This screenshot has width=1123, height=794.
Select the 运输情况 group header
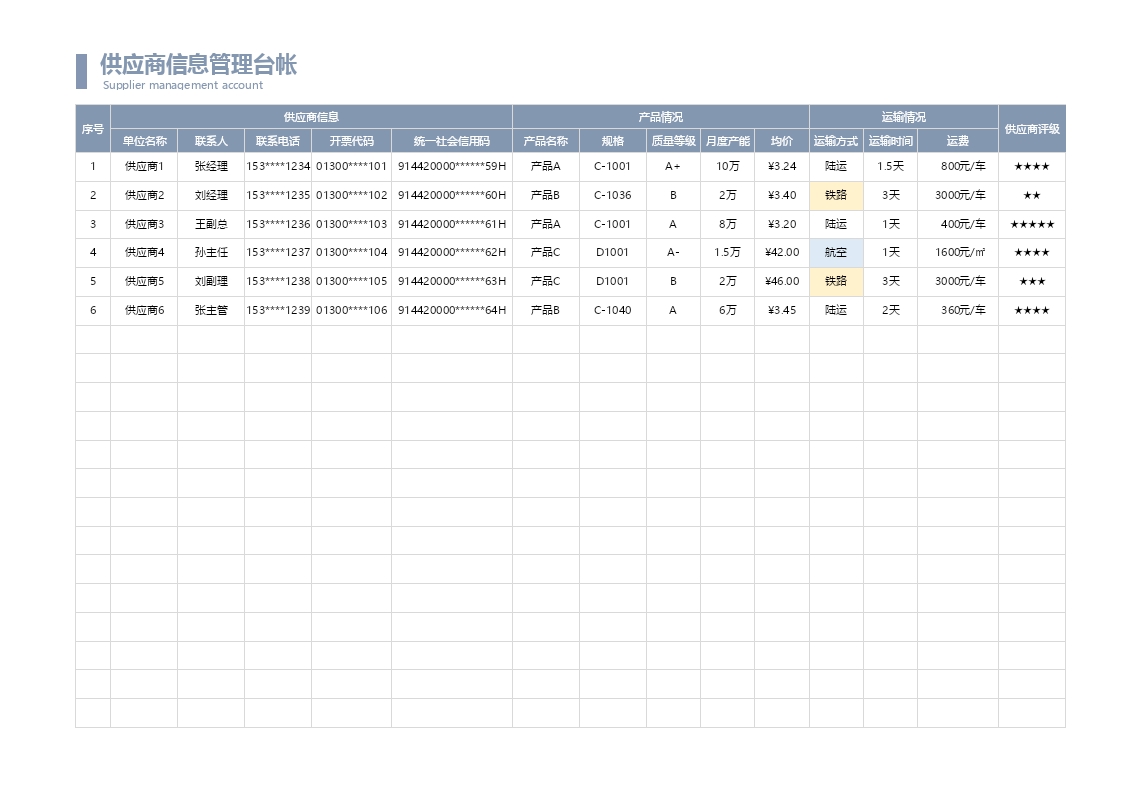click(904, 117)
